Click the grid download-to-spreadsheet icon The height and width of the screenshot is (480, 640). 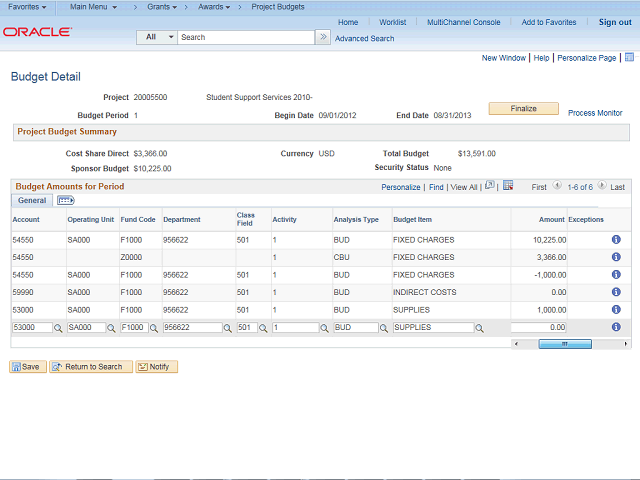(x=508, y=186)
